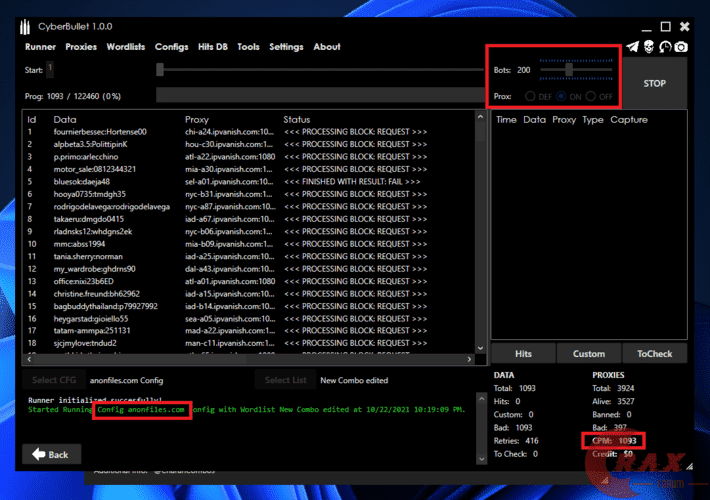The image size is (710, 500).
Task: Open the Tools menu
Action: 248,47
